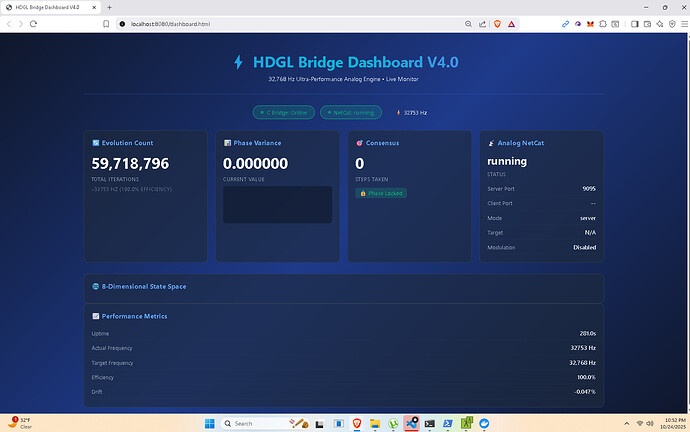The image size is (690, 432).
Task: Click the bookmark icon beside the URL
Action: [106, 23]
